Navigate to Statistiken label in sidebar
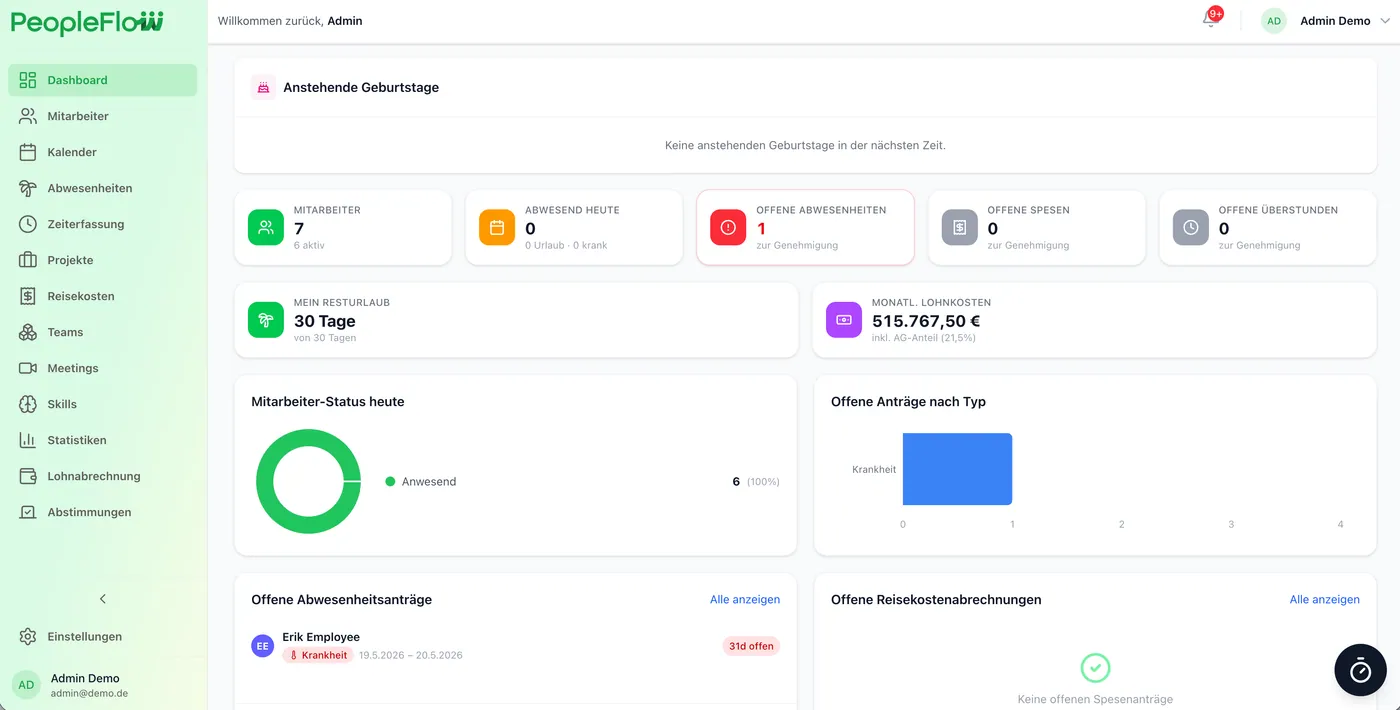 click(77, 440)
